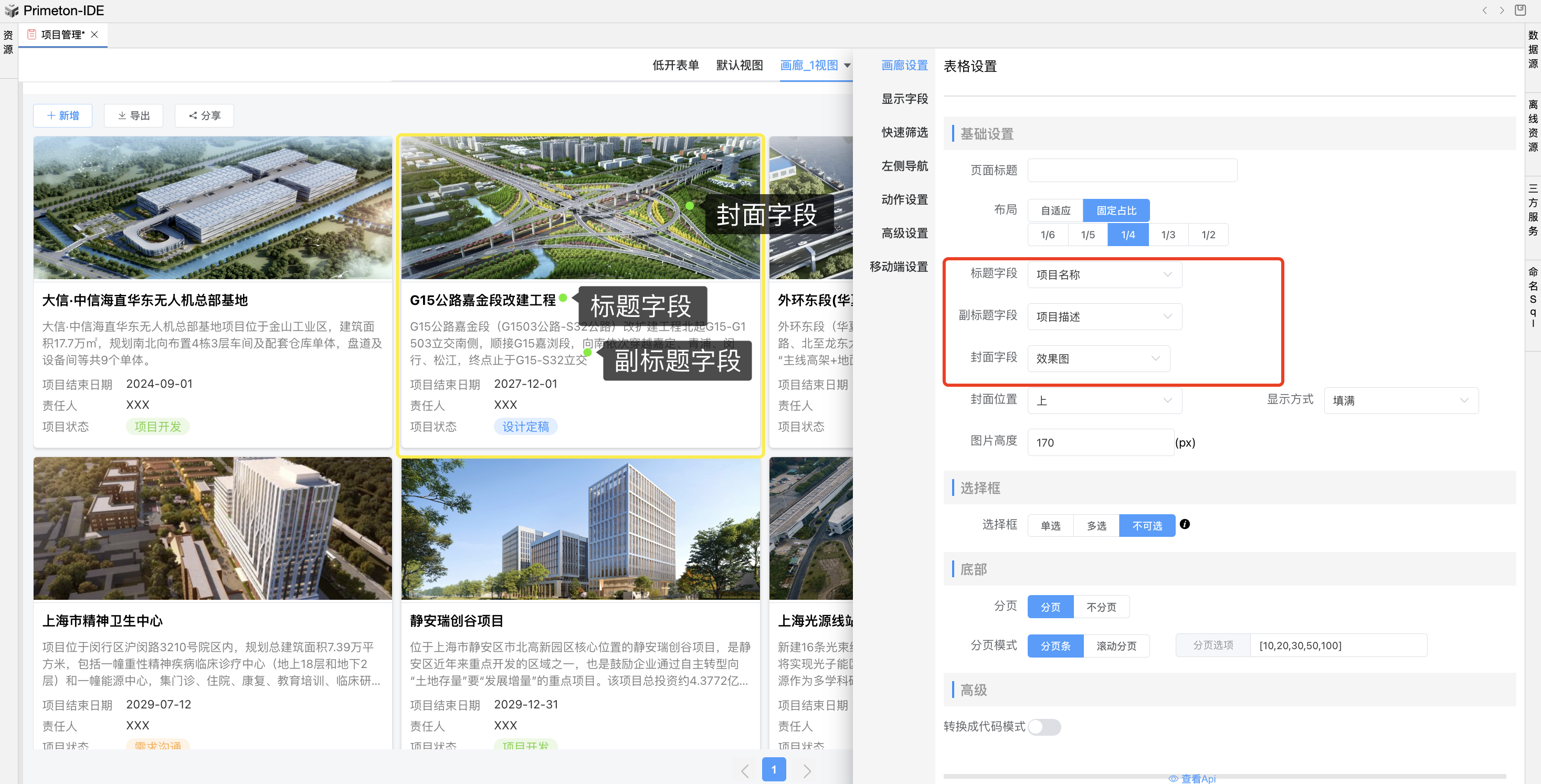The height and width of the screenshot is (784, 1541).
Task: Click the 导出 export button
Action: click(x=133, y=115)
